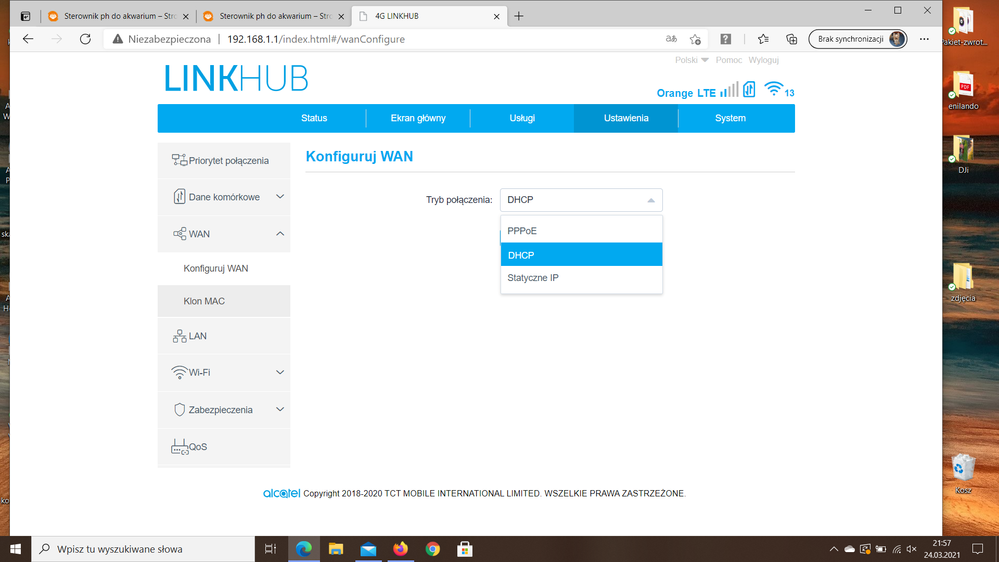The image size is (999, 562).
Task: Click the Zabezpieczenia shield icon
Action: click(179, 410)
